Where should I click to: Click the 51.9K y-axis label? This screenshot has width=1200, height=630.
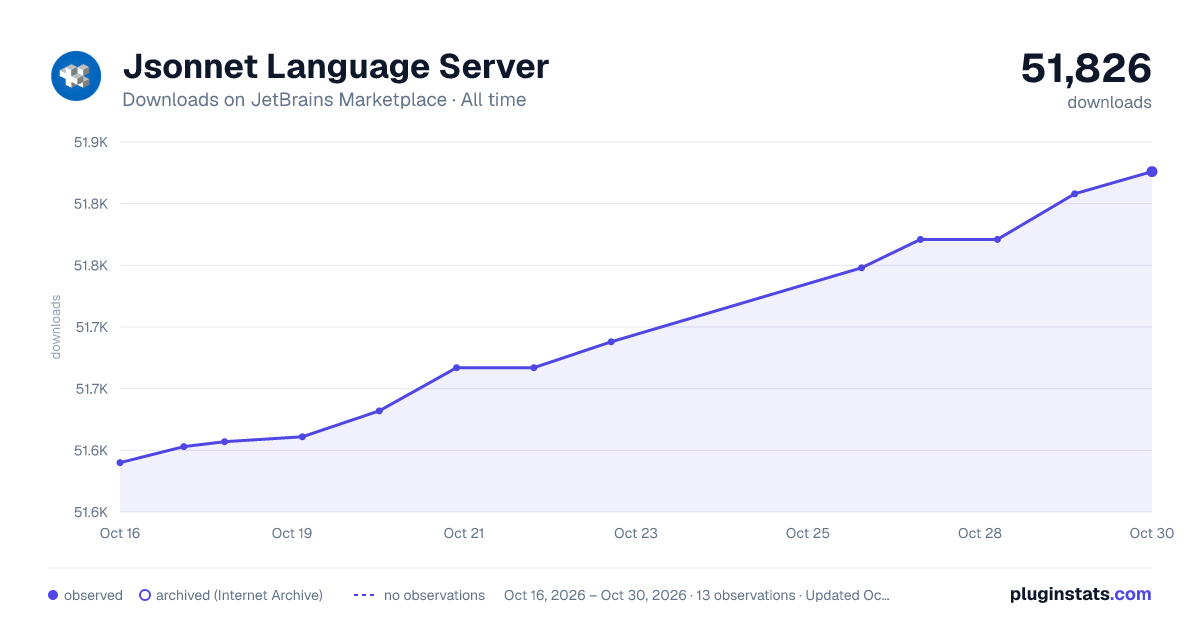[91, 142]
